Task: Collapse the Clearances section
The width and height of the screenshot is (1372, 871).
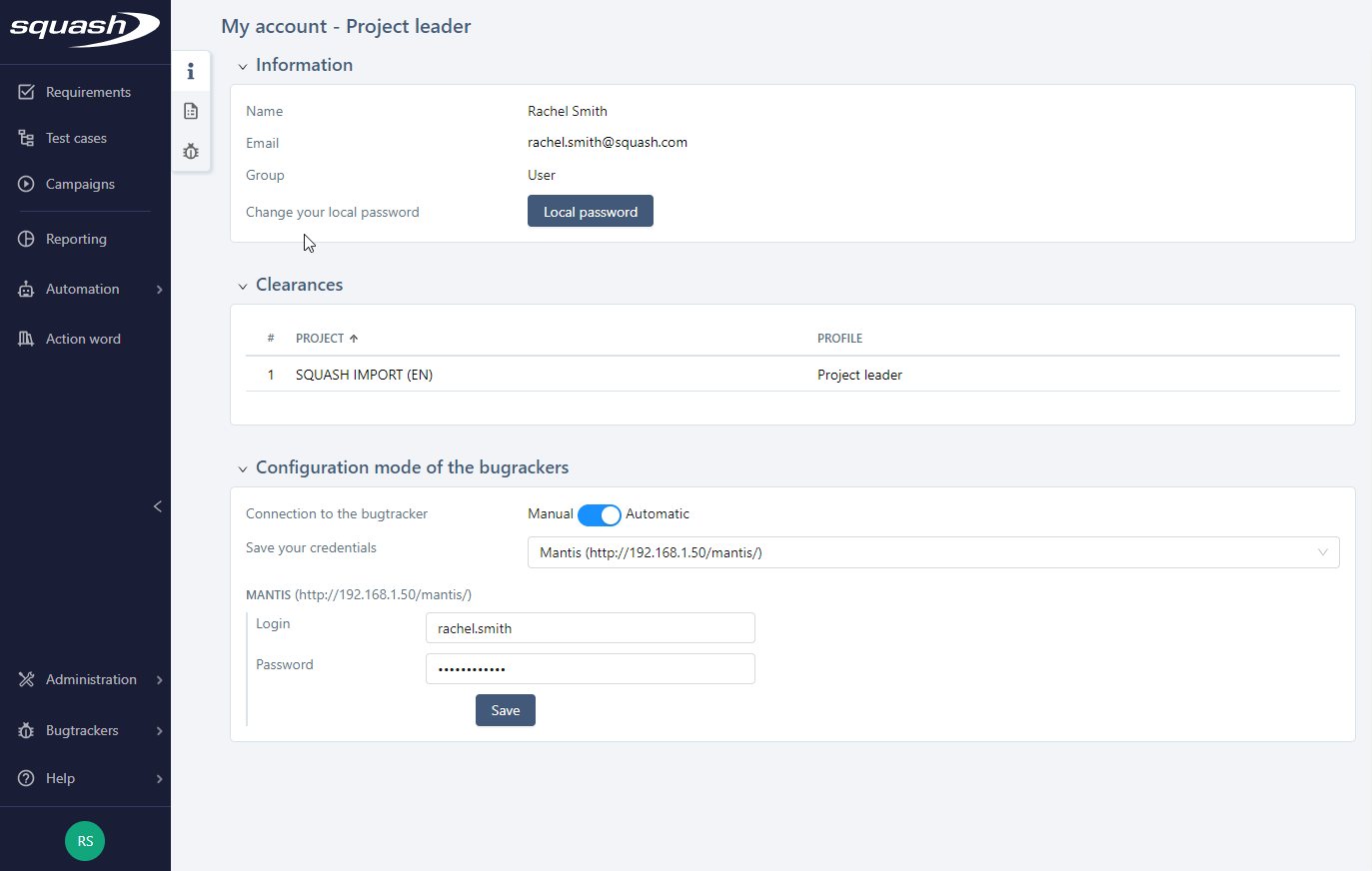Action: (x=243, y=286)
